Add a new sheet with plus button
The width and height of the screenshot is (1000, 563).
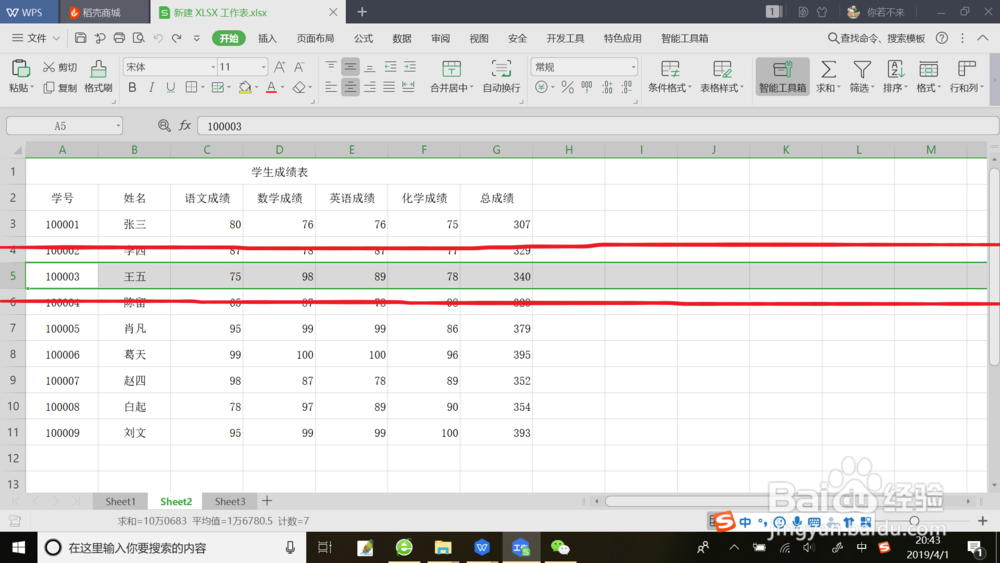coord(267,501)
